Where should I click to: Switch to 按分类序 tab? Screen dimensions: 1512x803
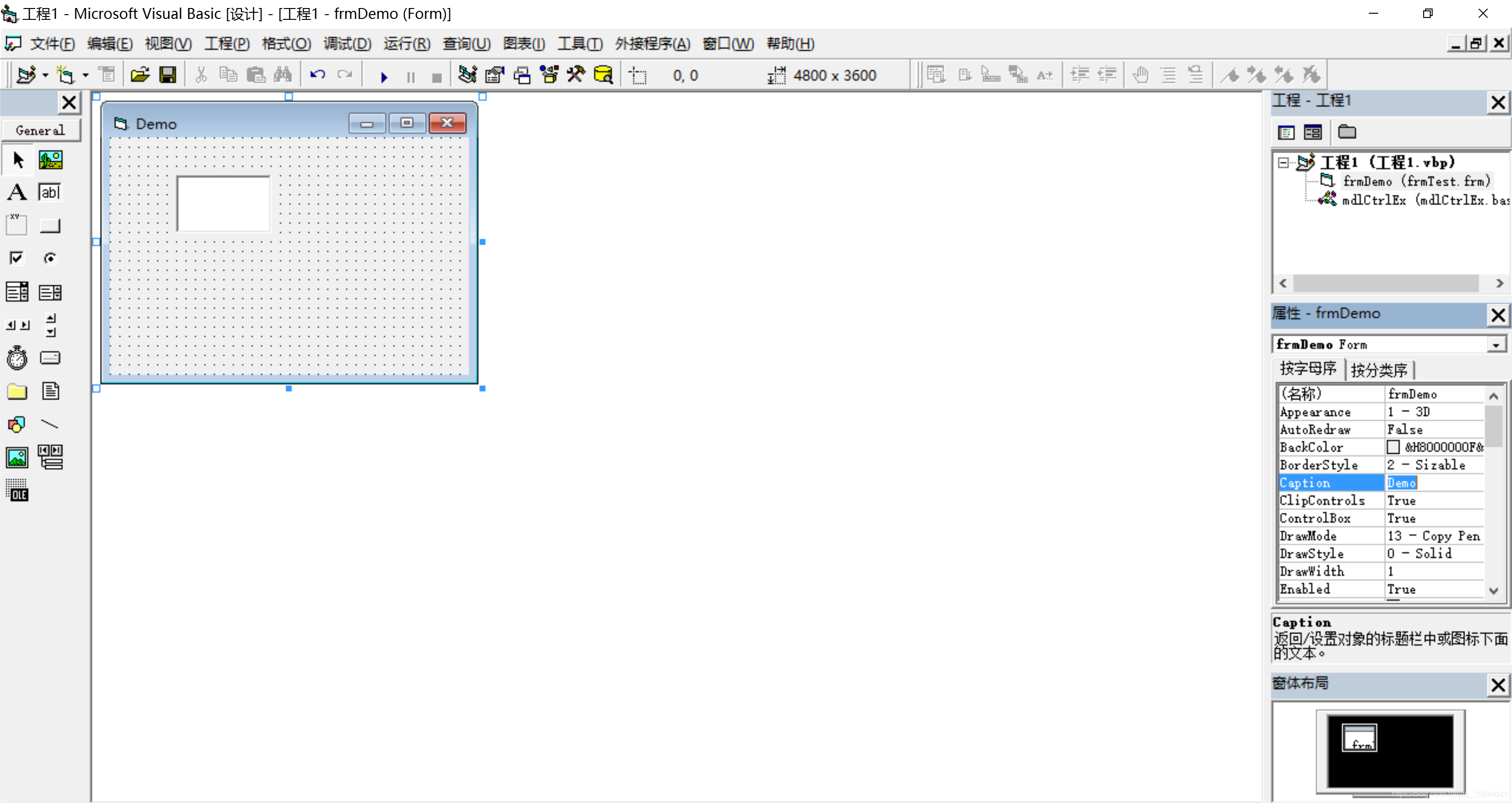[x=1379, y=371]
